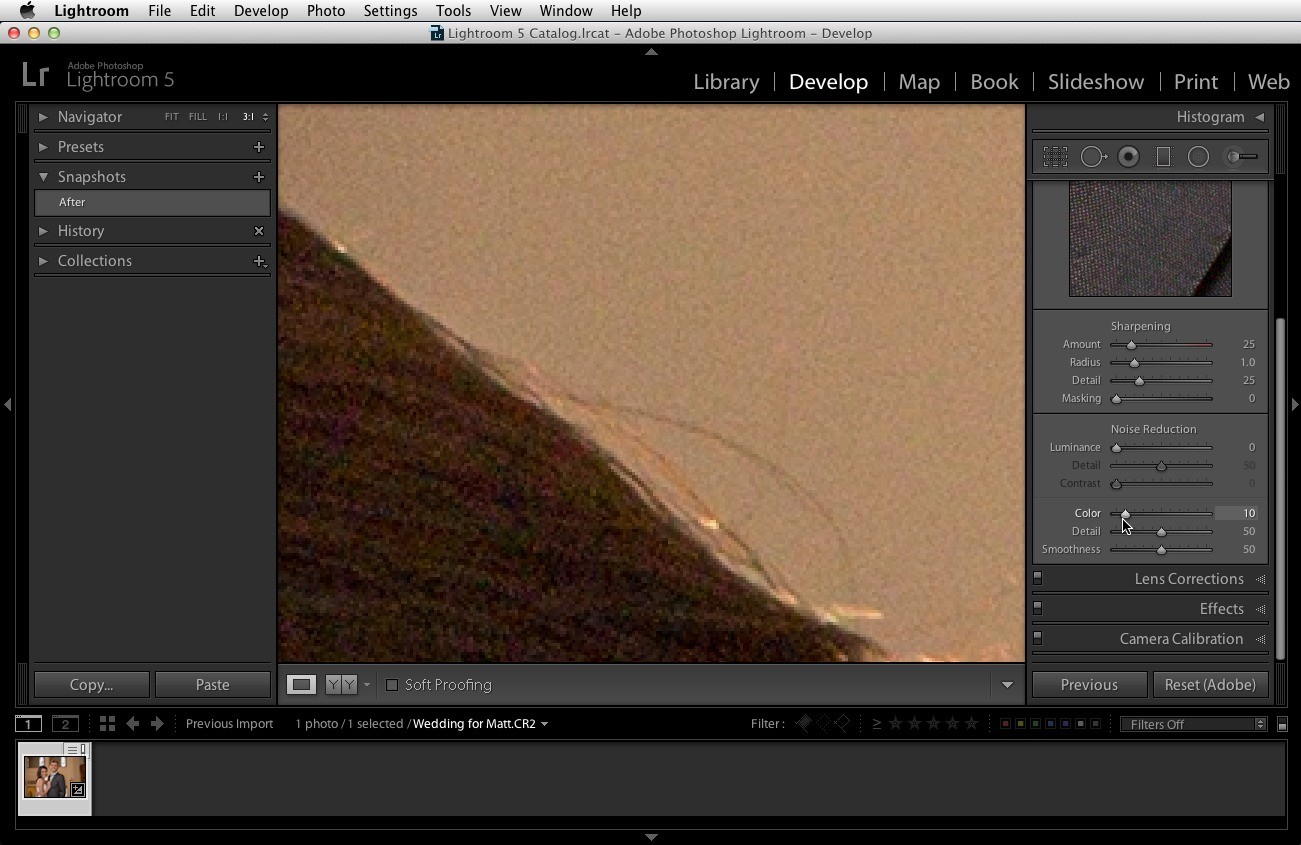
Task: Select the Spot Removal tool
Action: (x=1093, y=157)
